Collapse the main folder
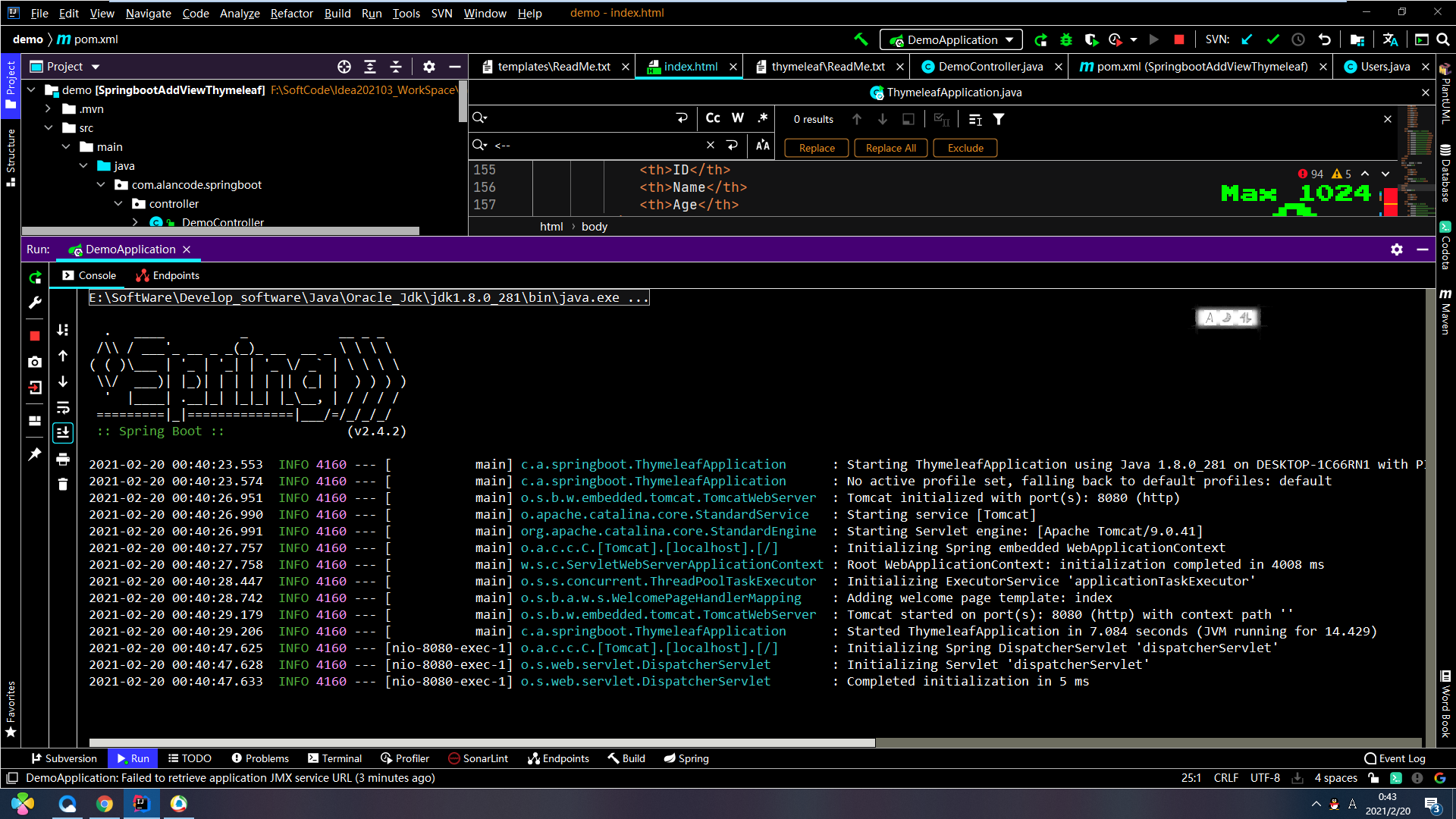This screenshot has width=1456, height=819. coord(66,146)
